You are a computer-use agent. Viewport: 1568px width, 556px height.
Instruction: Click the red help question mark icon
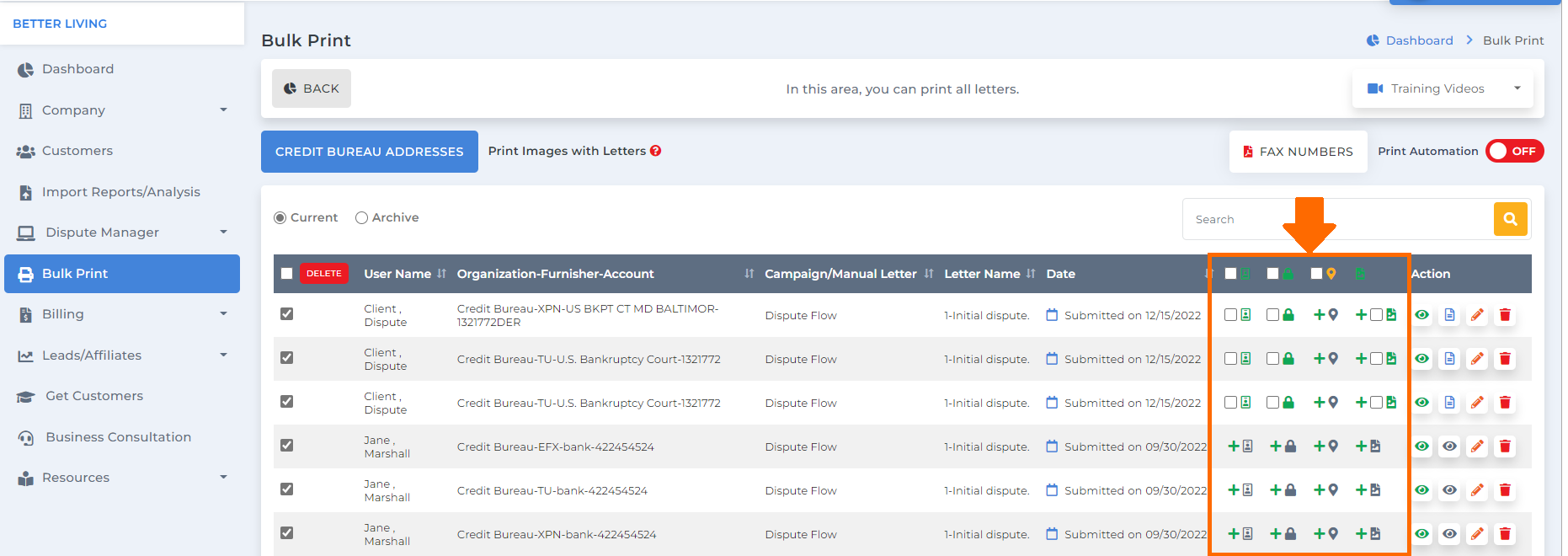[x=656, y=151]
